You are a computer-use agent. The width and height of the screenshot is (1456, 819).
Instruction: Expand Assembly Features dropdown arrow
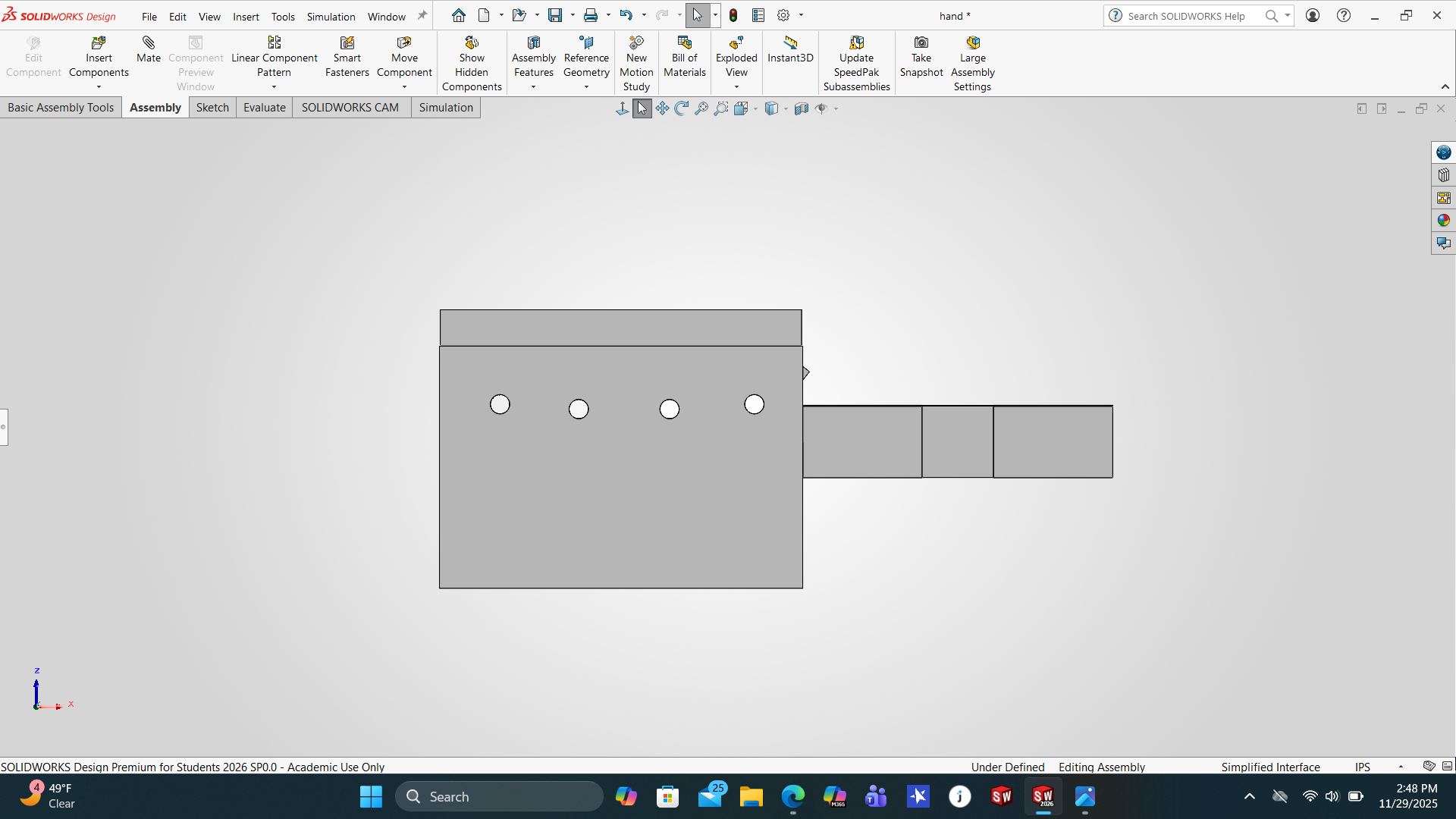533,87
